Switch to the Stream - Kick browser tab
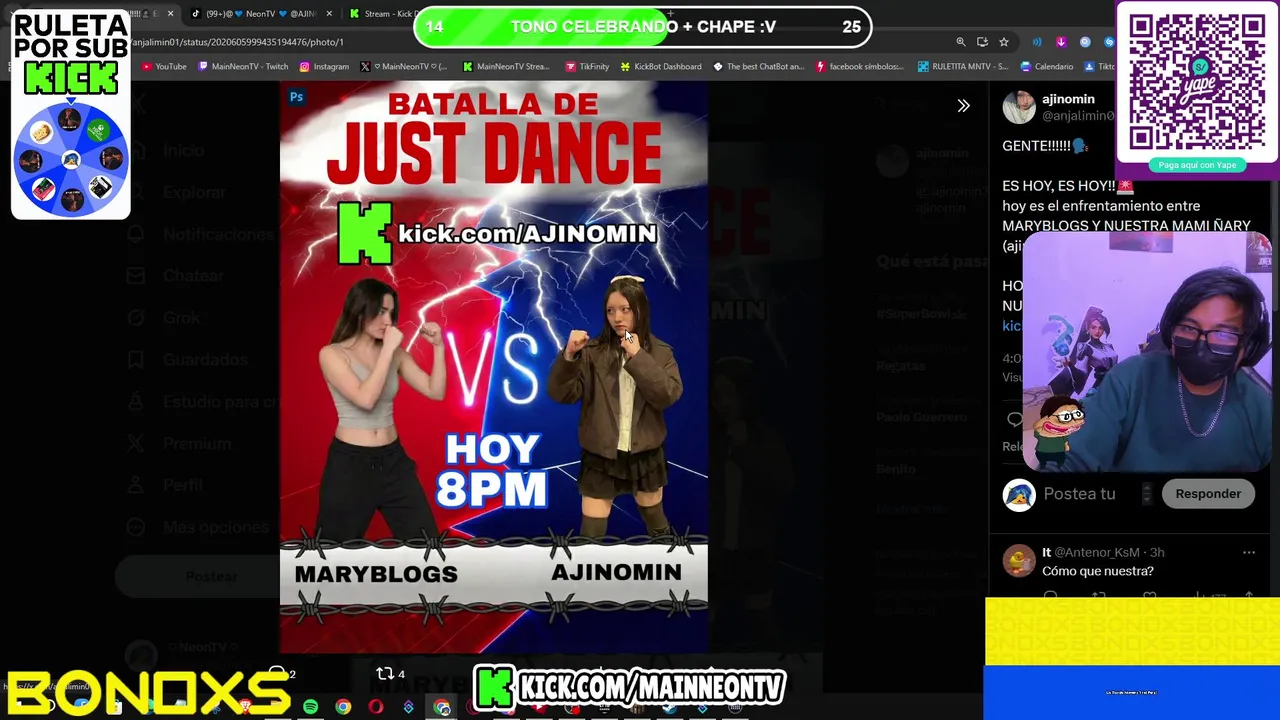The height and width of the screenshot is (720, 1280). pos(386,14)
